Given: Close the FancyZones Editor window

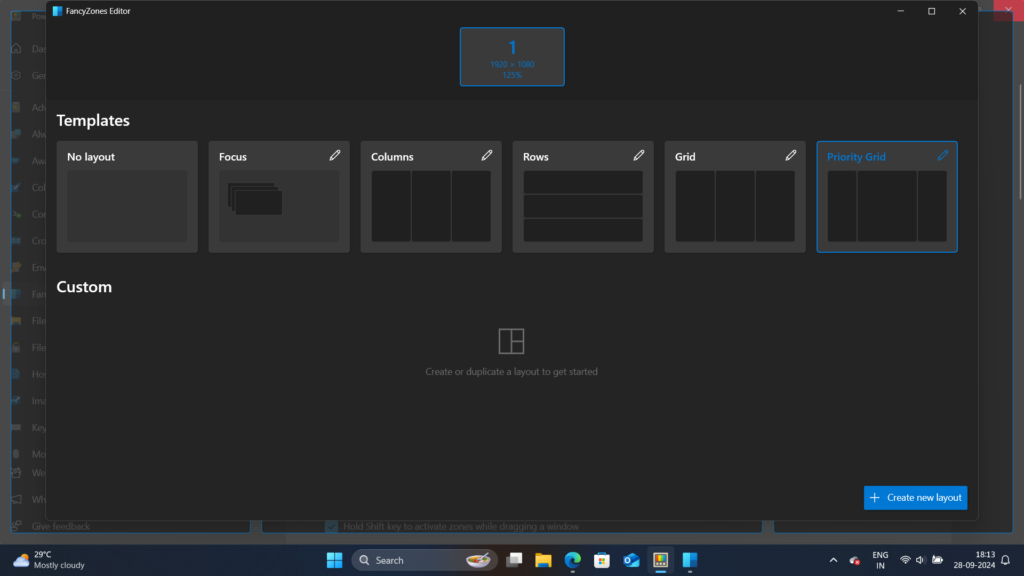Looking at the screenshot, I should (962, 11).
